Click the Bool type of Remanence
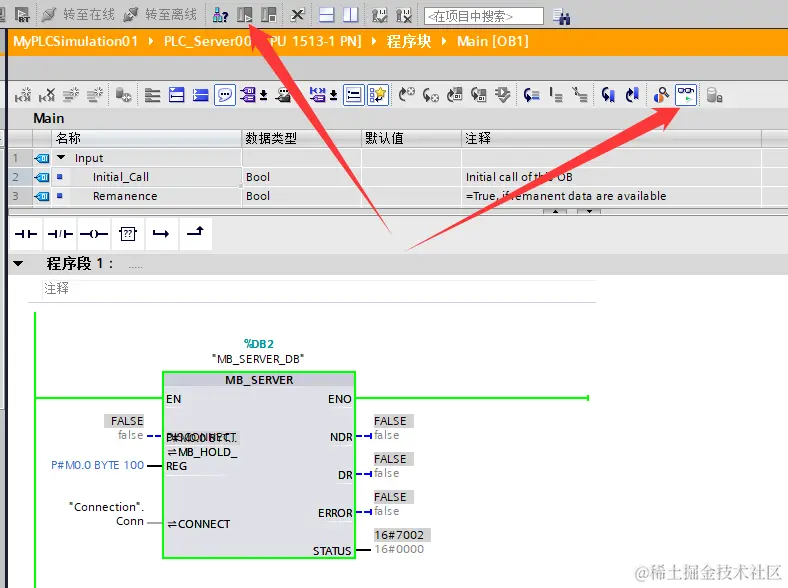788x588 pixels. [258, 196]
